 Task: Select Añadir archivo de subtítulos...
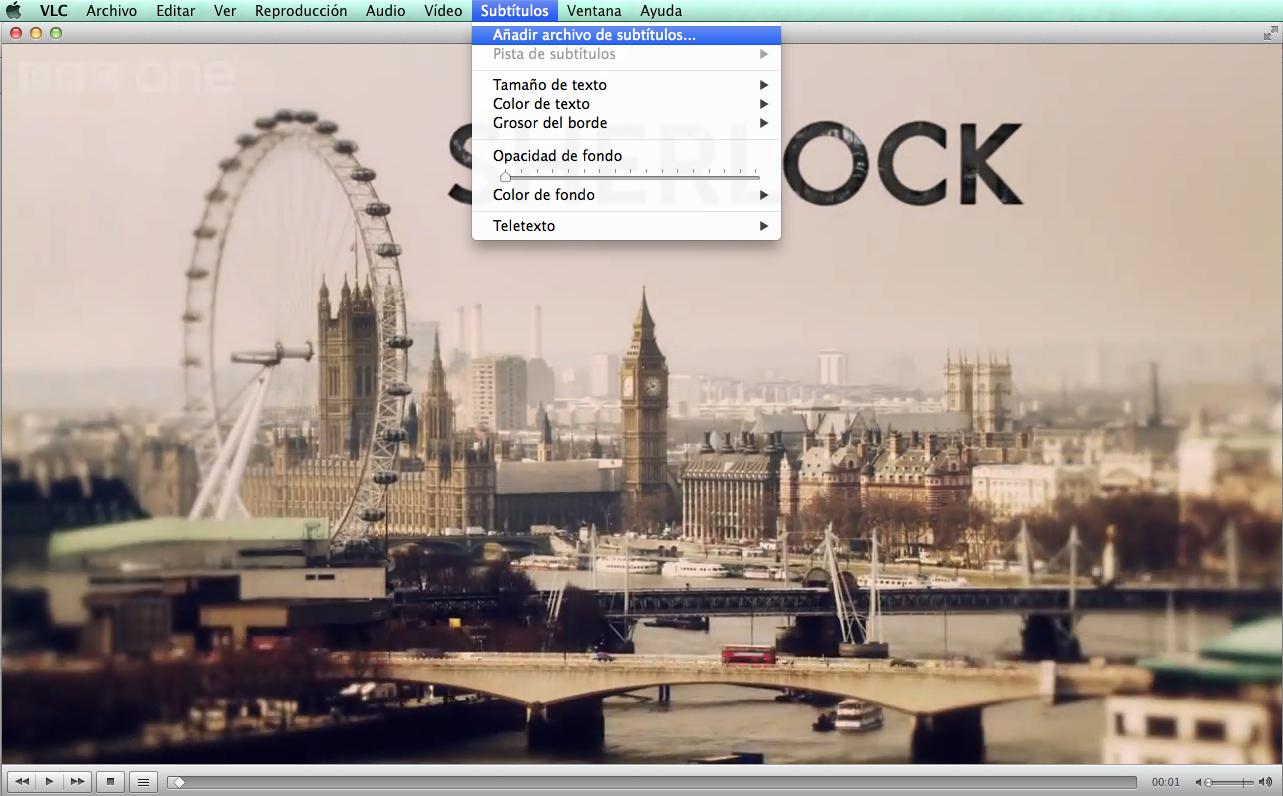point(594,35)
